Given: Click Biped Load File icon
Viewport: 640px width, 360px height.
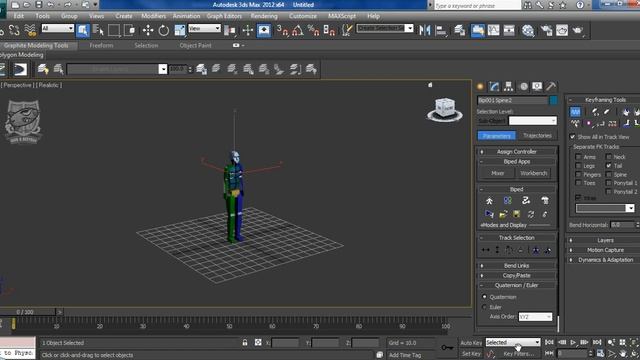Looking at the screenshot, I should coord(503,214).
